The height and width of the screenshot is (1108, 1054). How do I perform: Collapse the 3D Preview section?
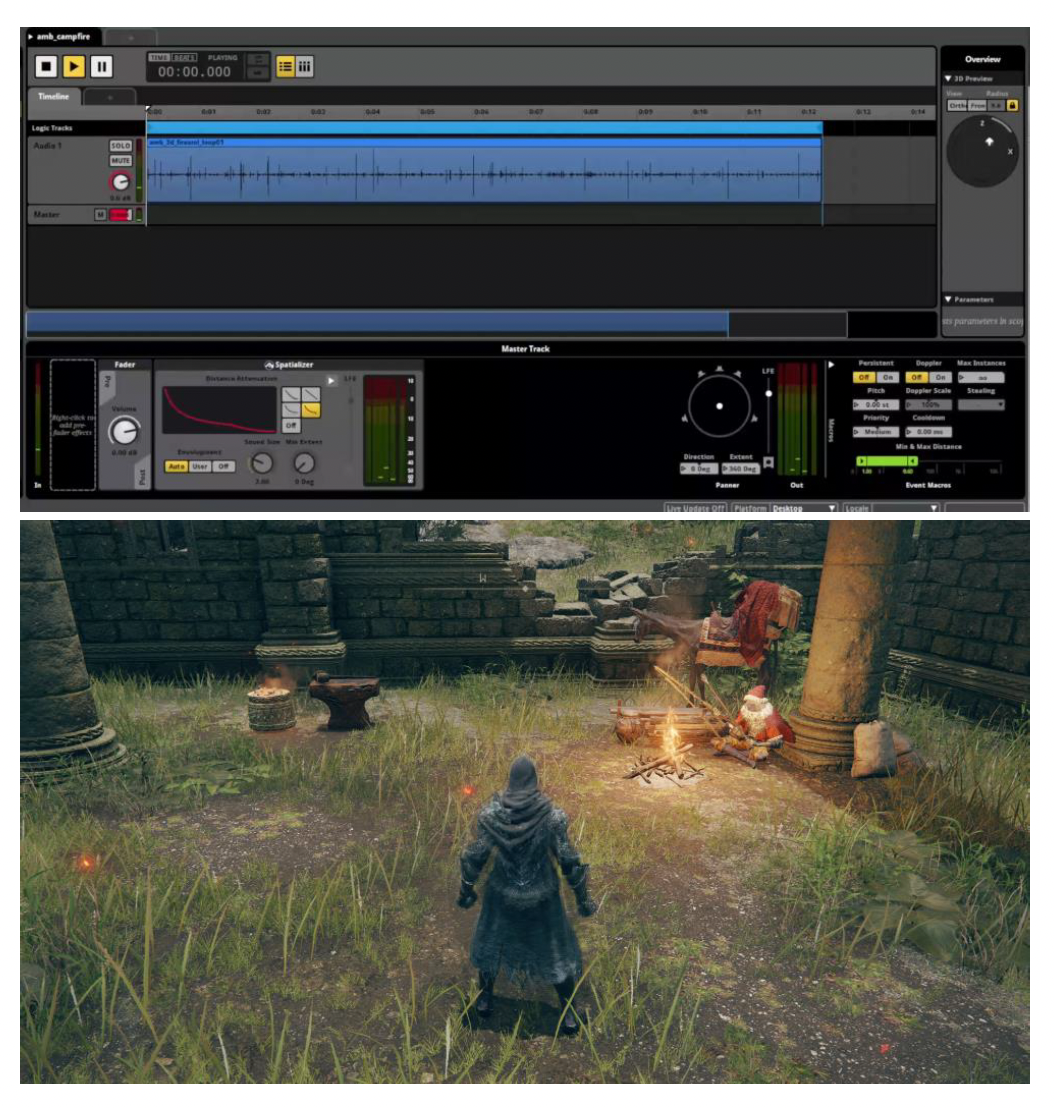coord(948,79)
